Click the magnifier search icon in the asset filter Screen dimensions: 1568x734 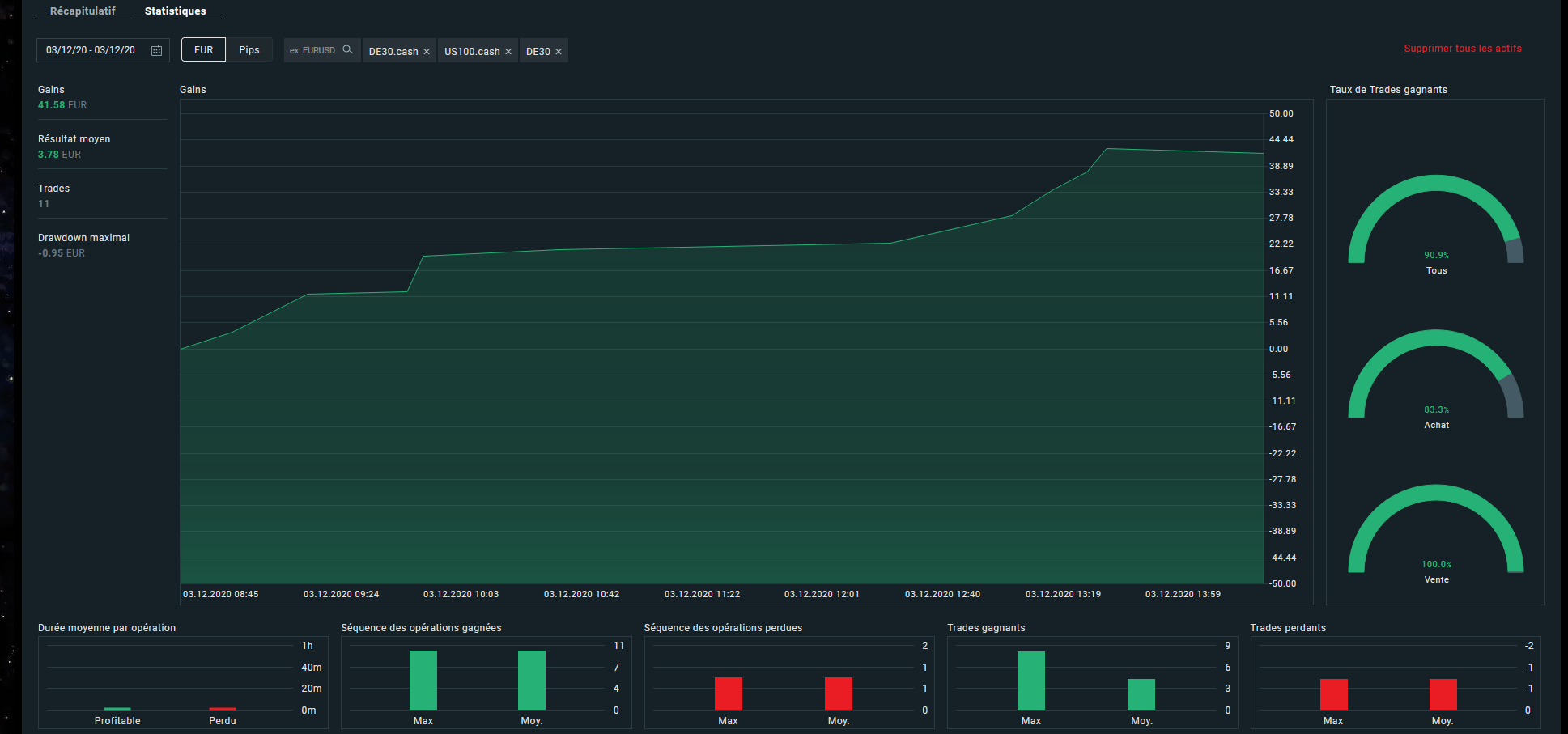[347, 50]
